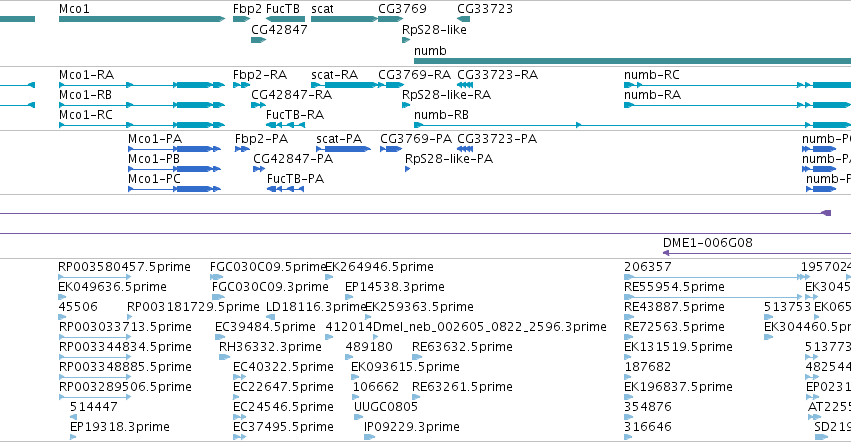Click the Fbp2 gene label
The image size is (851, 442).
[x=247, y=9]
